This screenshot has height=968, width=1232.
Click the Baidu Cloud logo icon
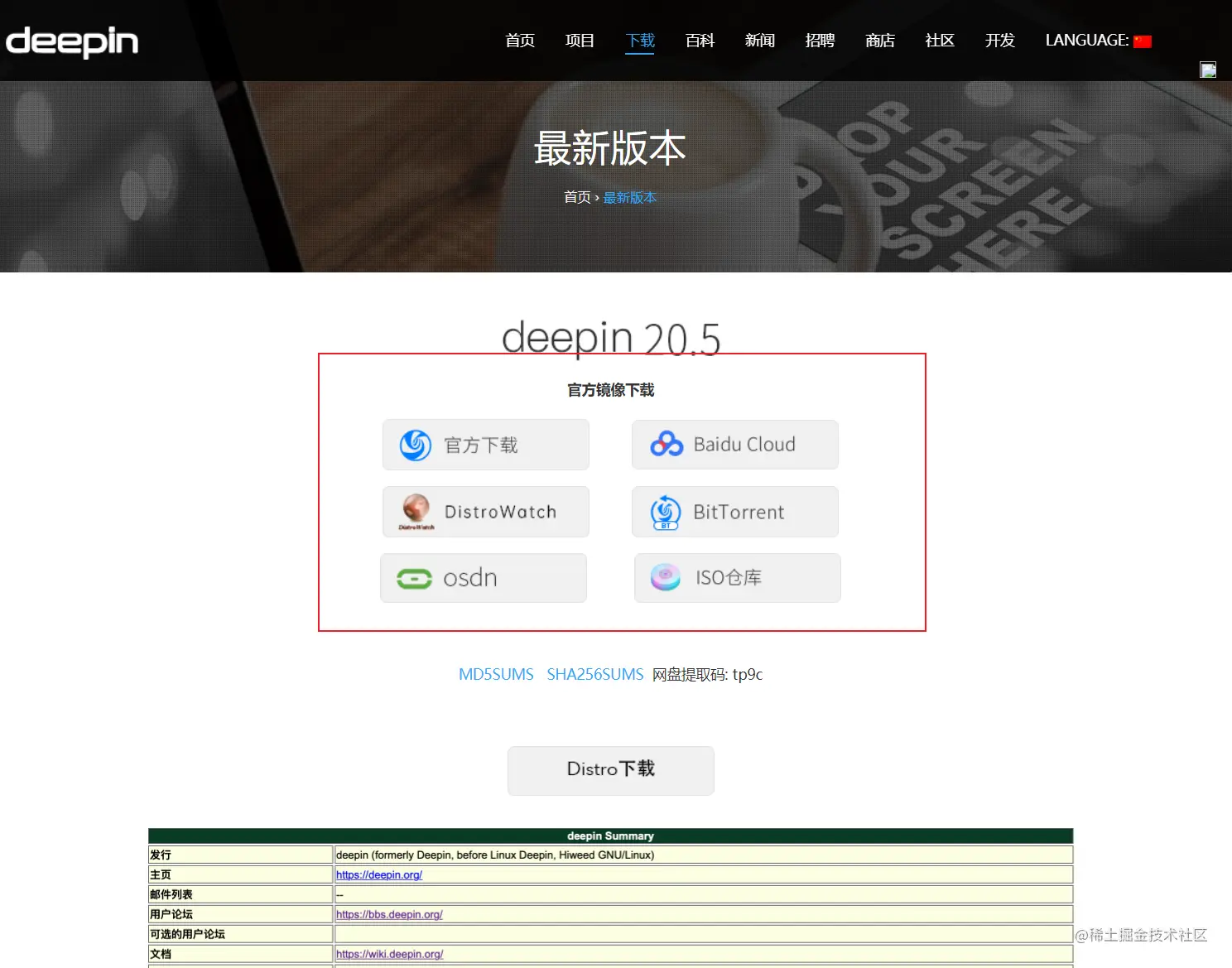667,445
